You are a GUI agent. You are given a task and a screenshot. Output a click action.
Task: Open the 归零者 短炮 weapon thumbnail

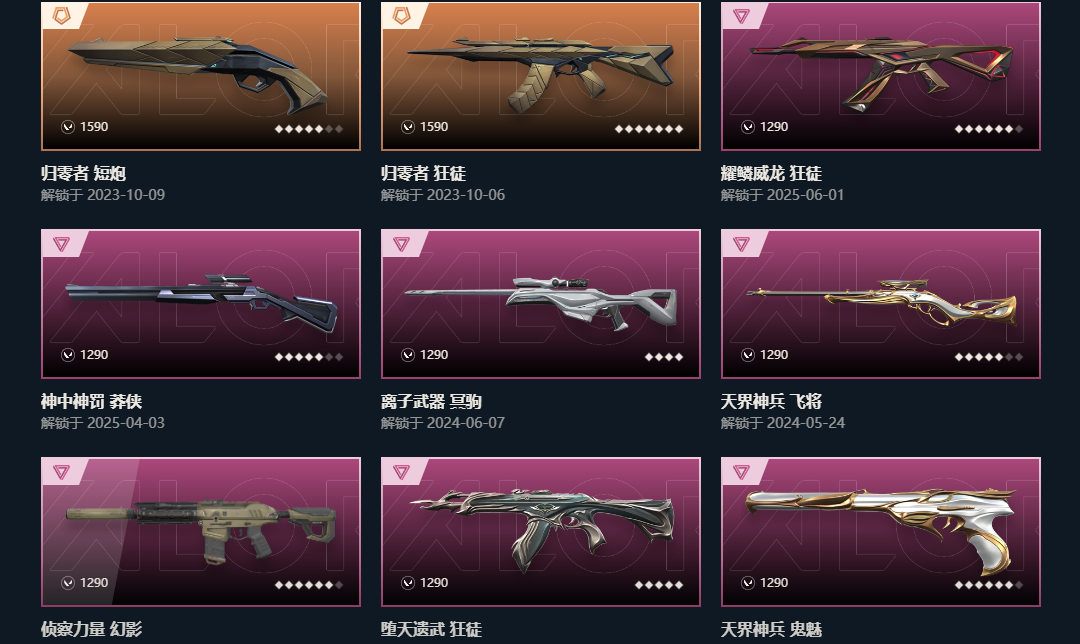point(200,76)
